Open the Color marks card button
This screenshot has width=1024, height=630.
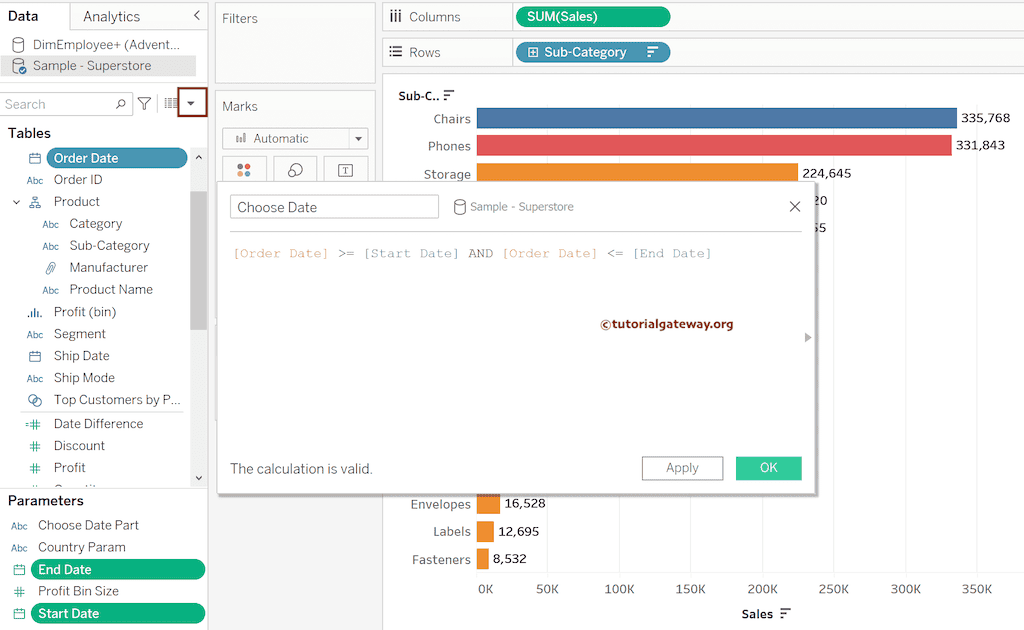pos(244,170)
